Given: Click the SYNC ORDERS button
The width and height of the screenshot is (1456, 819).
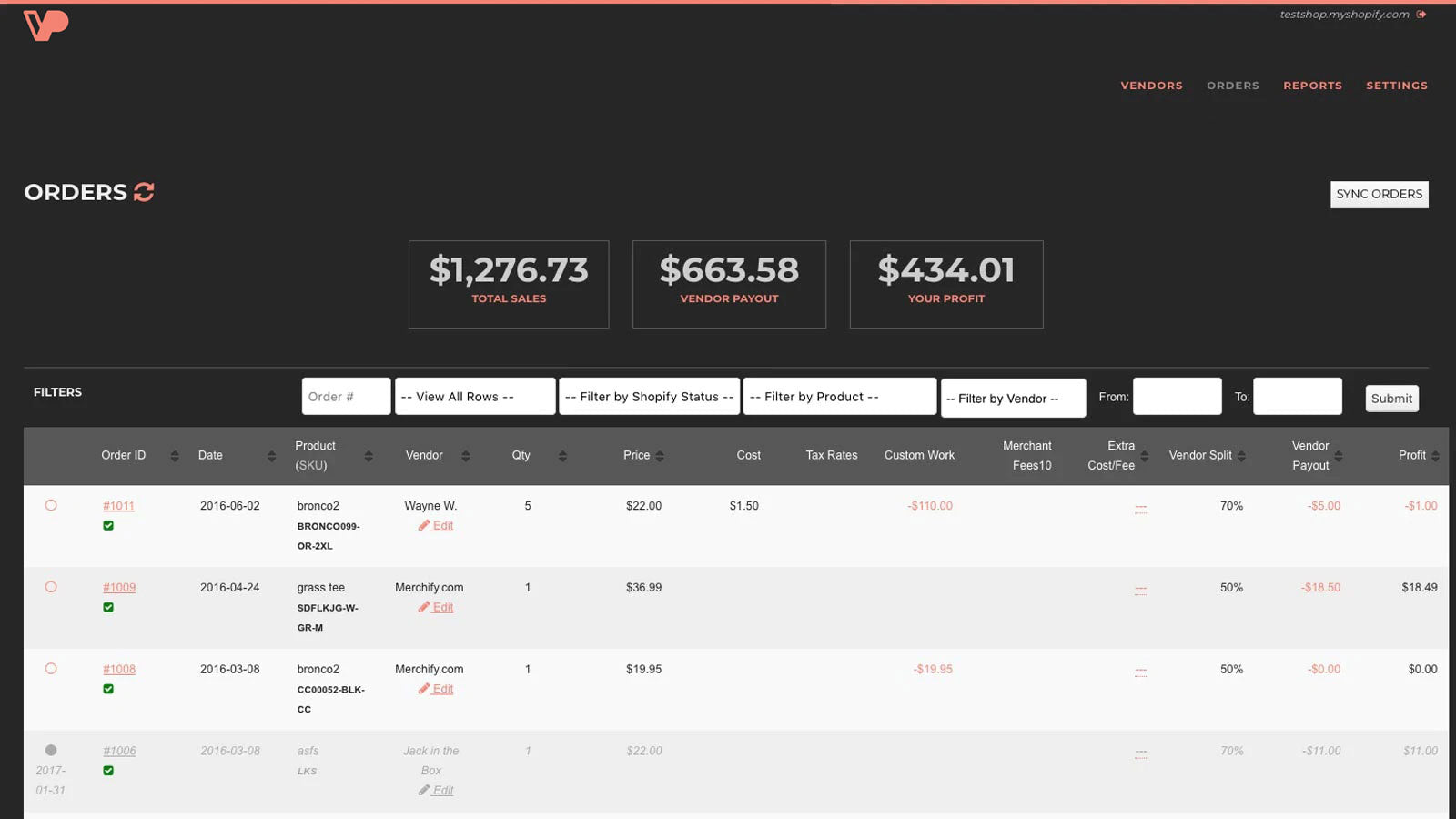Looking at the screenshot, I should pyautogui.click(x=1379, y=194).
